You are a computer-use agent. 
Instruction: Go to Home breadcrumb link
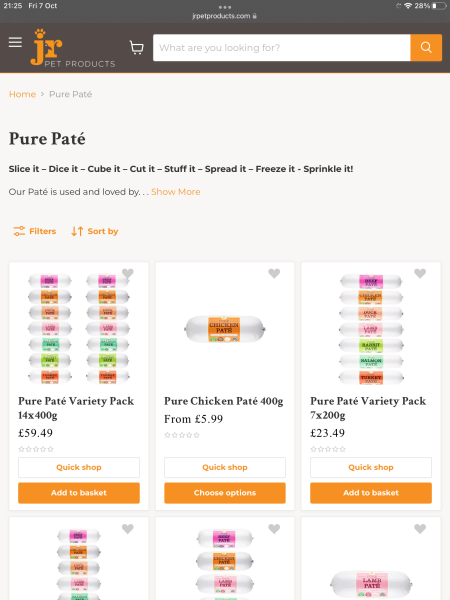coord(22,94)
